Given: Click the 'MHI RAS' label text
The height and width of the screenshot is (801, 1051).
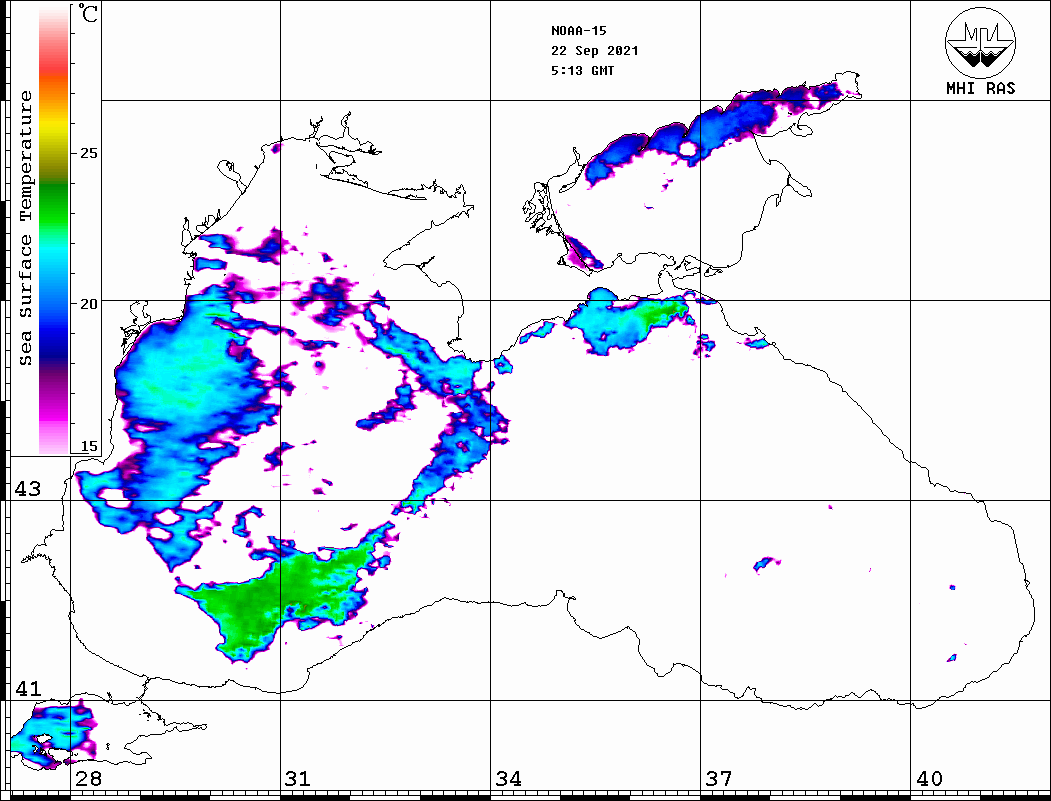Looking at the screenshot, I should click(981, 88).
